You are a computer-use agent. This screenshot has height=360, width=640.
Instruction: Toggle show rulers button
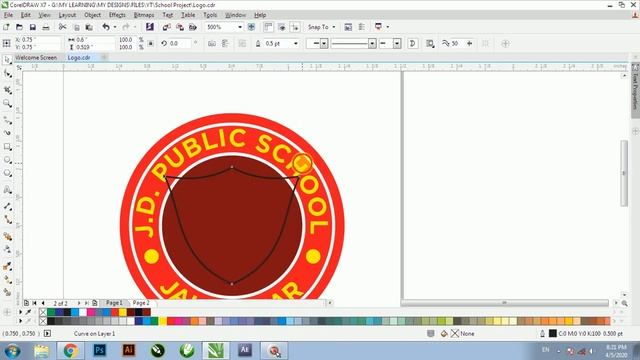pos(268,27)
